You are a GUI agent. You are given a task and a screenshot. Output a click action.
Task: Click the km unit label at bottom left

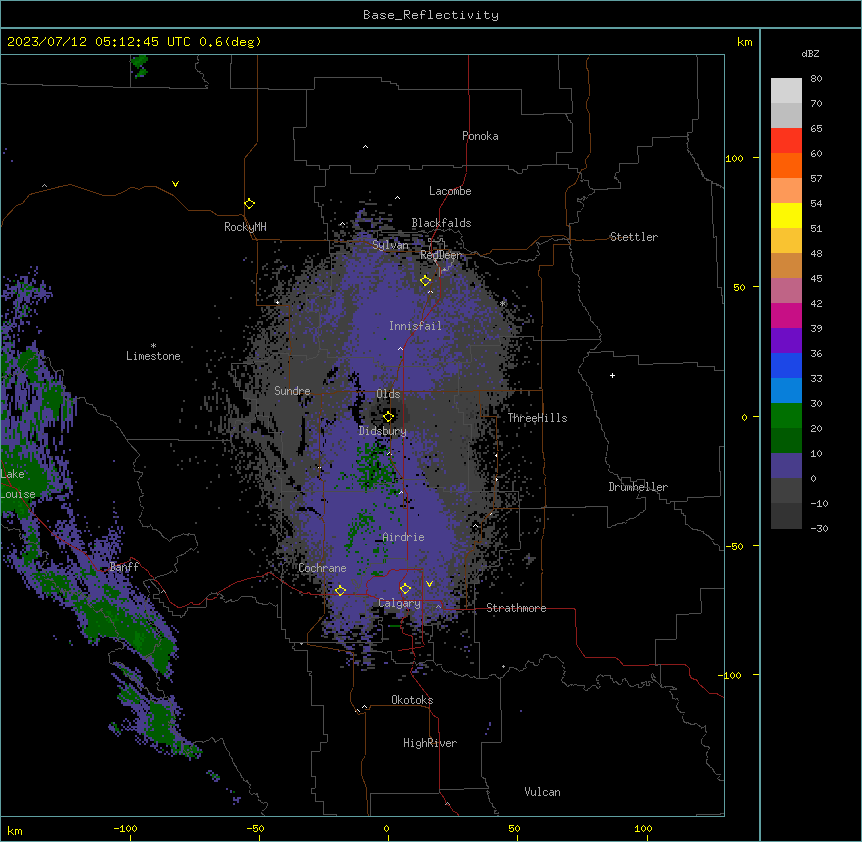(x=15, y=831)
